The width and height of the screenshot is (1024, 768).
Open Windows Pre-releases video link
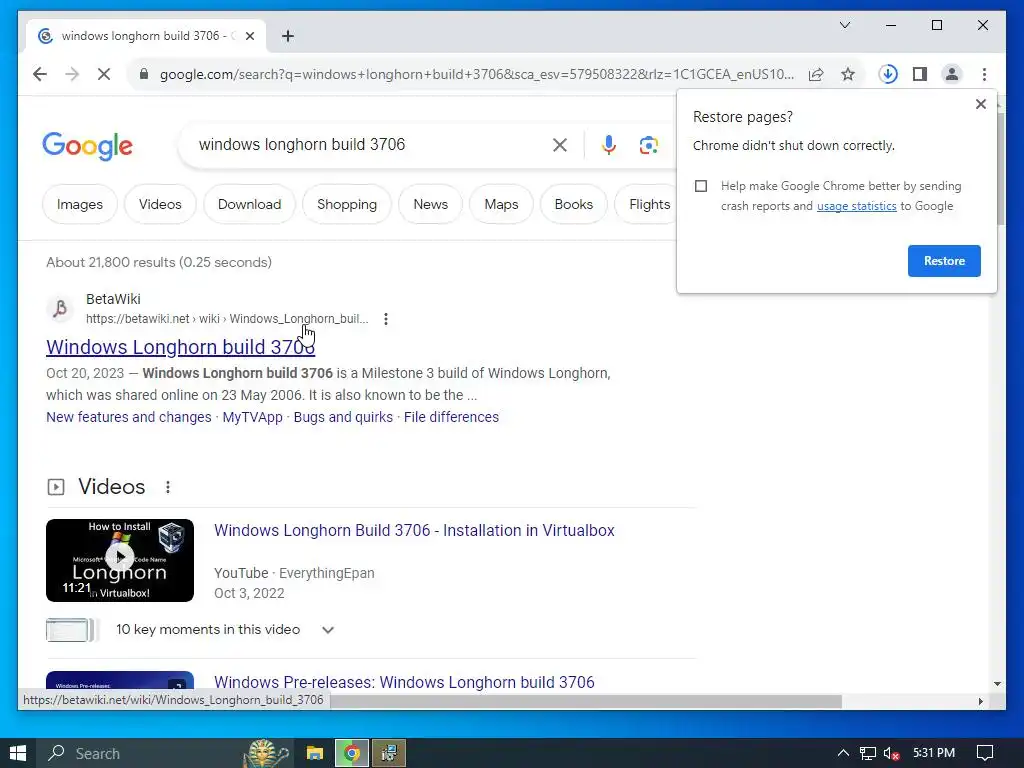[404, 682]
